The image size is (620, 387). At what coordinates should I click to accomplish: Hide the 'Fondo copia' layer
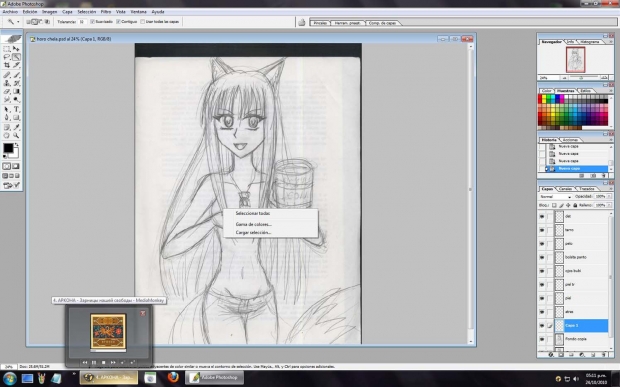click(x=542, y=339)
